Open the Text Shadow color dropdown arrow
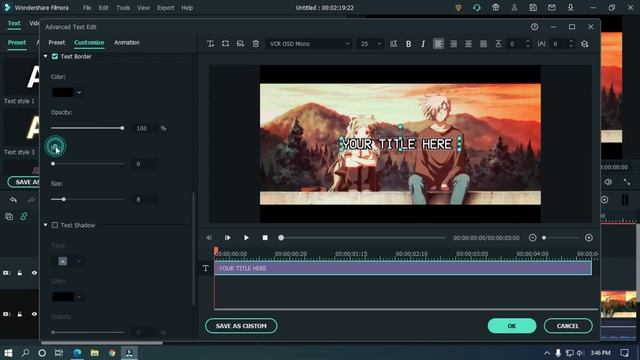640x360 pixels. [x=79, y=297]
